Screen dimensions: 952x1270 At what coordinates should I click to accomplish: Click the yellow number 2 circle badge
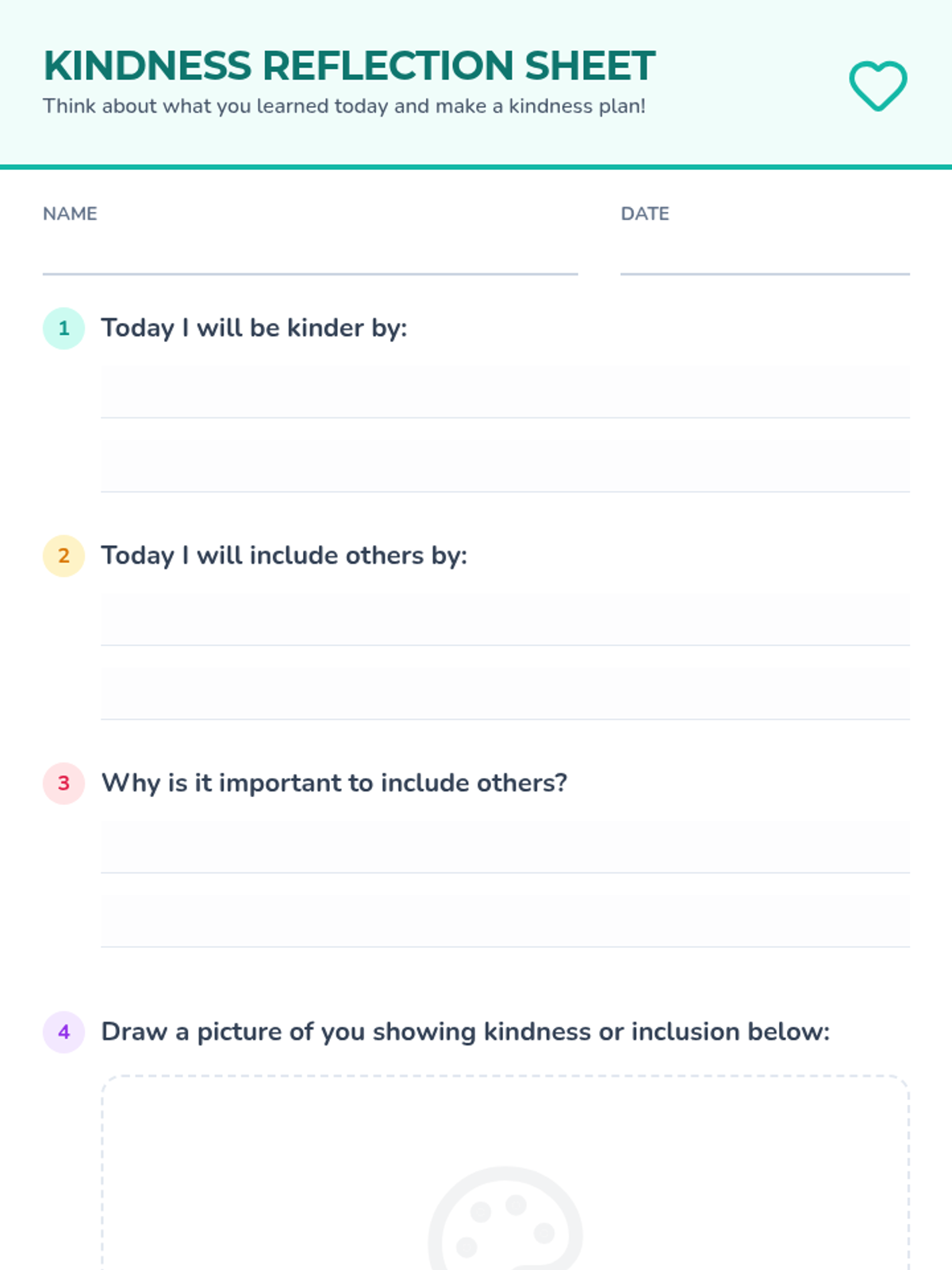click(x=63, y=556)
